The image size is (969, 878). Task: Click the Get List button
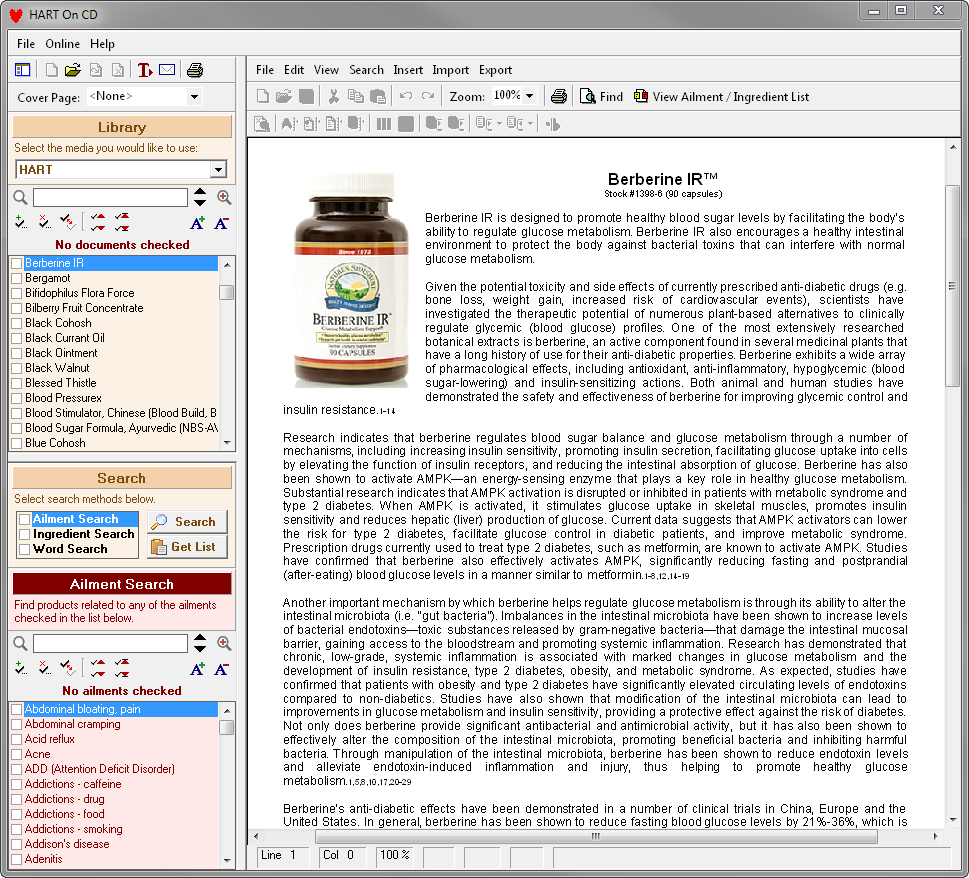187,547
